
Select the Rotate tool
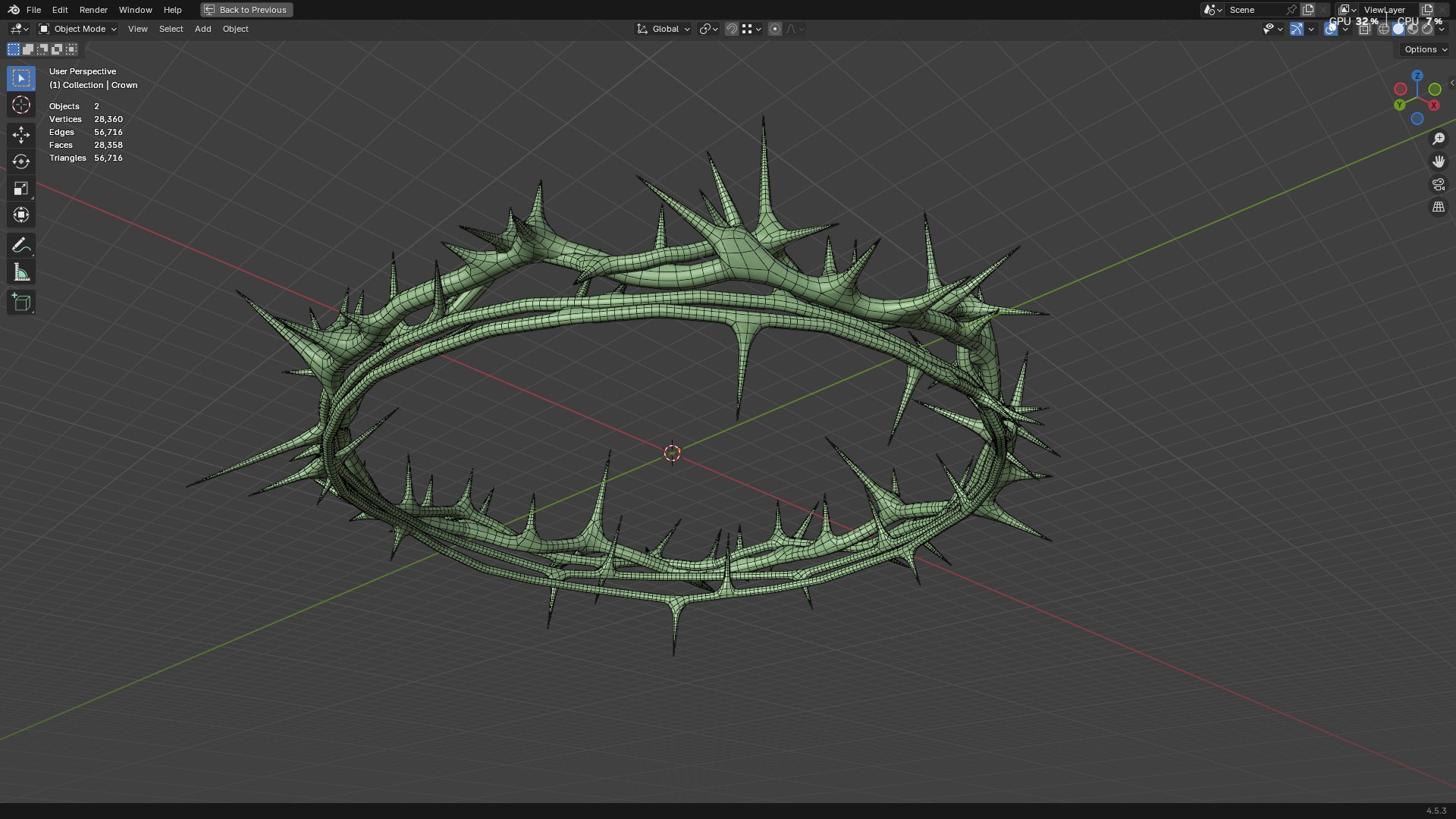point(21,162)
